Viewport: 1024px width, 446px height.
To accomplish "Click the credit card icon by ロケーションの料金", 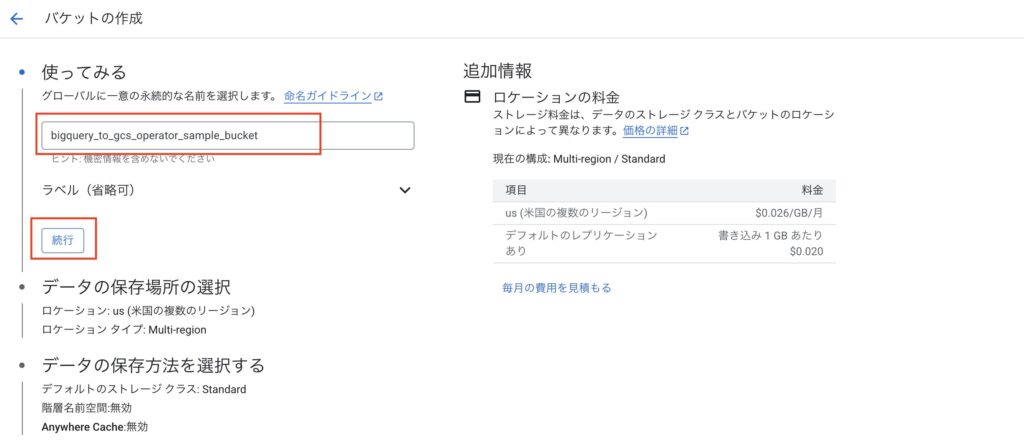I will point(472,97).
